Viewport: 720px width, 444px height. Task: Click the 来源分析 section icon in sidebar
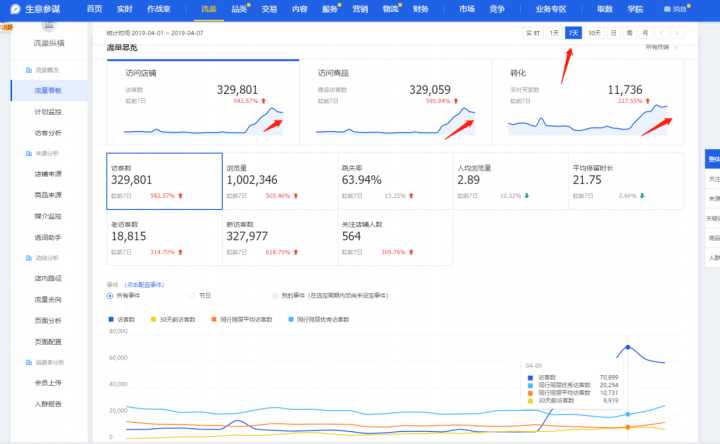(25, 153)
